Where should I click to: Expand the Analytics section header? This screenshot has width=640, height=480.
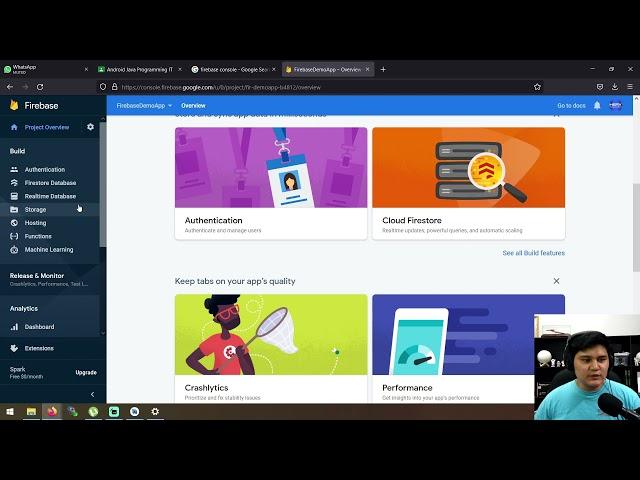click(24, 309)
